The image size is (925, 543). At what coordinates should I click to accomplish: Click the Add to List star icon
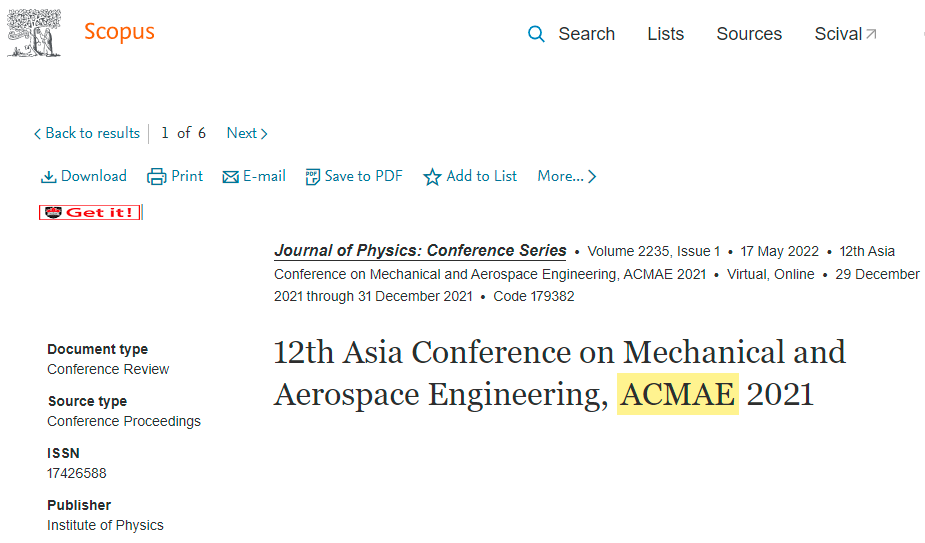(432, 176)
